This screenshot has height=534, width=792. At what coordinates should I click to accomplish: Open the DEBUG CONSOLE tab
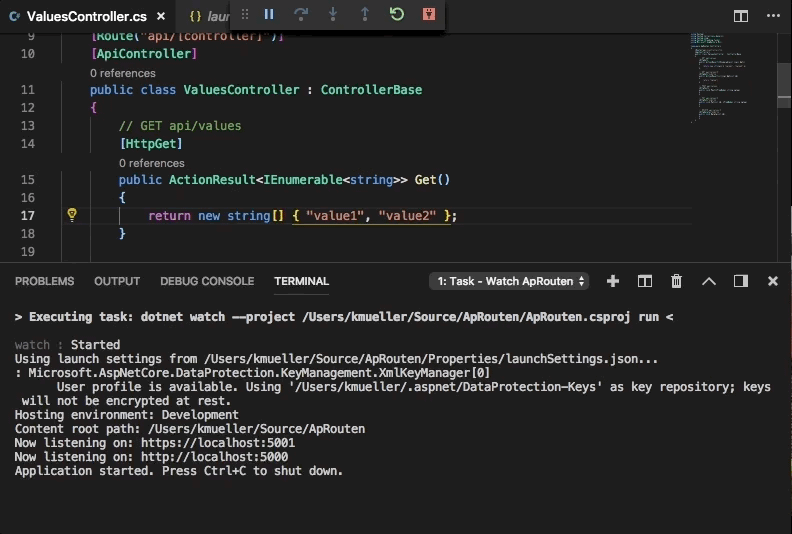(207, 282)
